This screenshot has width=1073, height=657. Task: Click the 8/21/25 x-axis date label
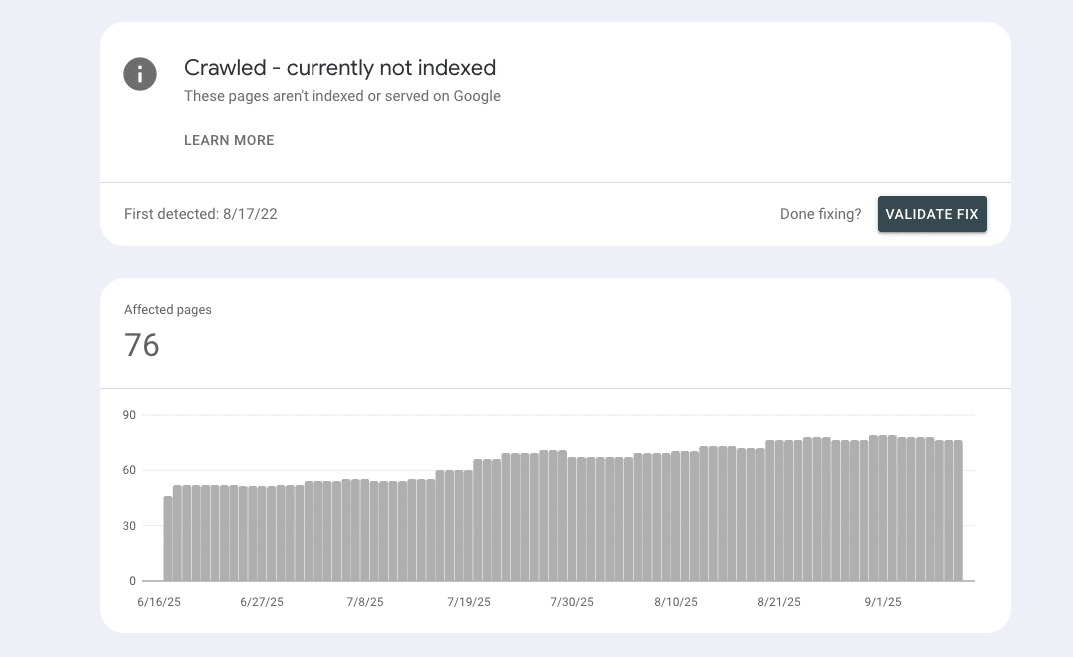tap(779, 602)
